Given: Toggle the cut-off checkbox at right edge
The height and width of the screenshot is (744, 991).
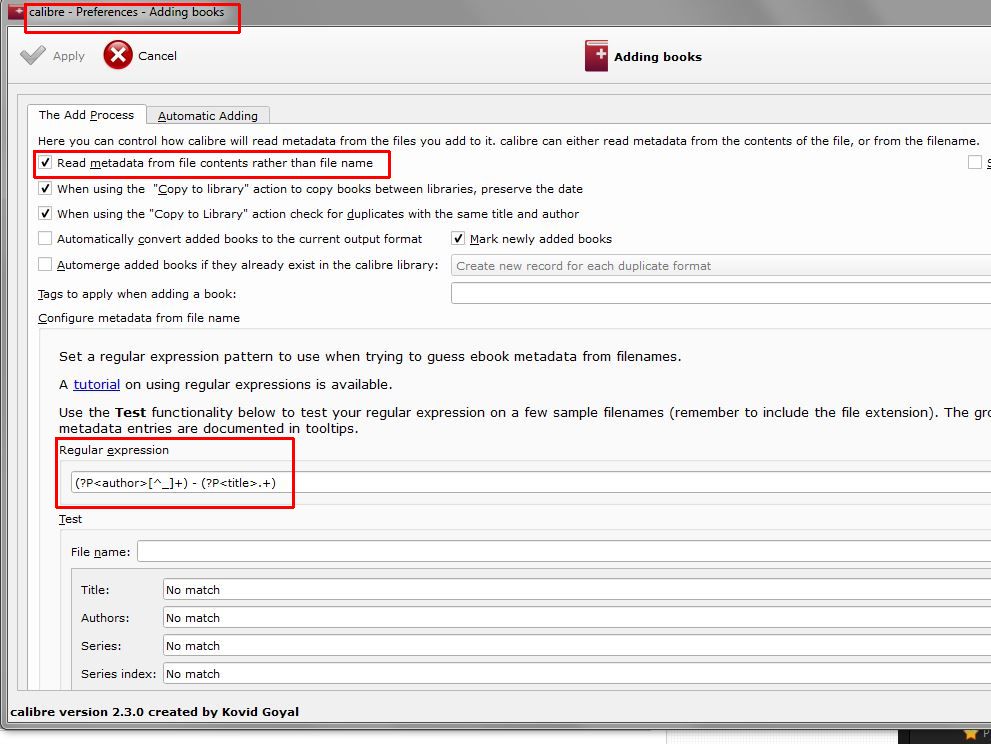Looking at the screenshot, I should tap(975, 162).
